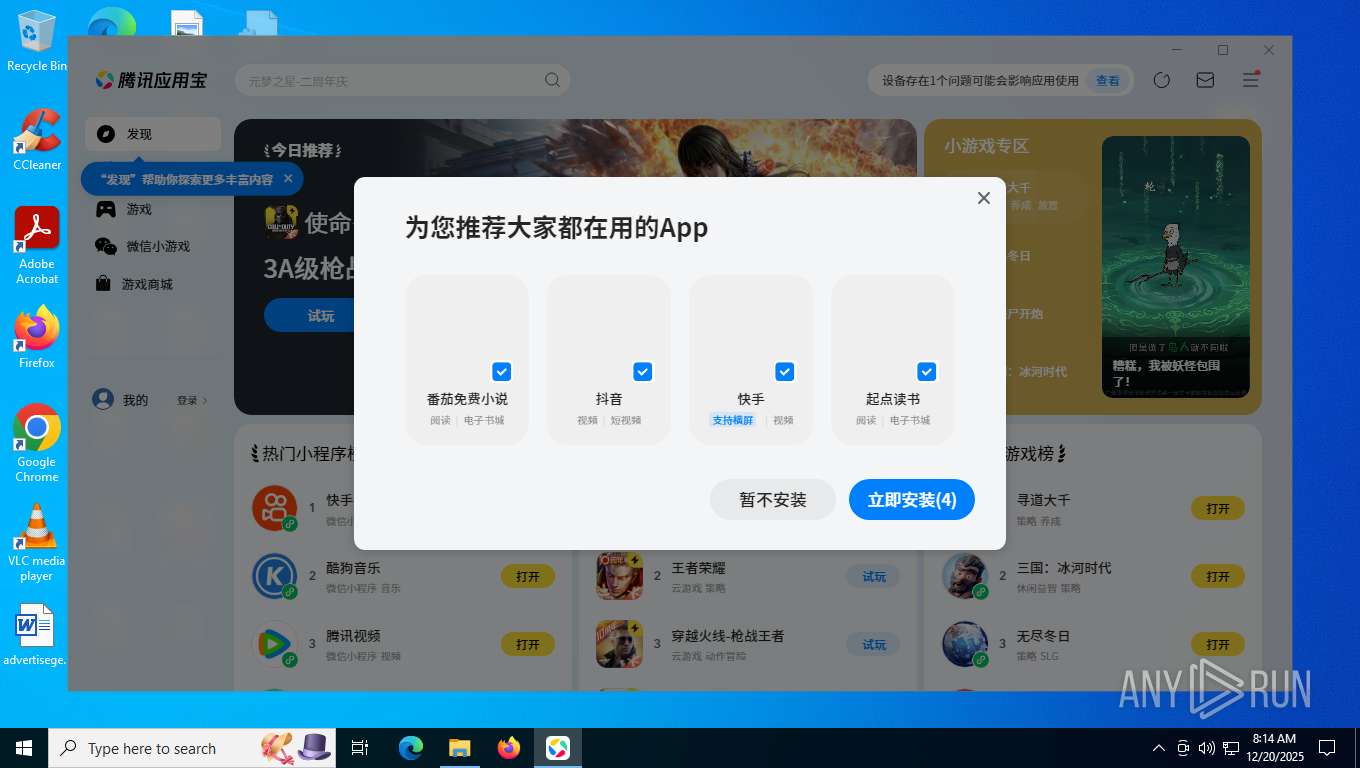This screenshot has width=1360, height=768.
Task: Click the 酷狗音乐 icon
Action: click(x=274, y=576)
